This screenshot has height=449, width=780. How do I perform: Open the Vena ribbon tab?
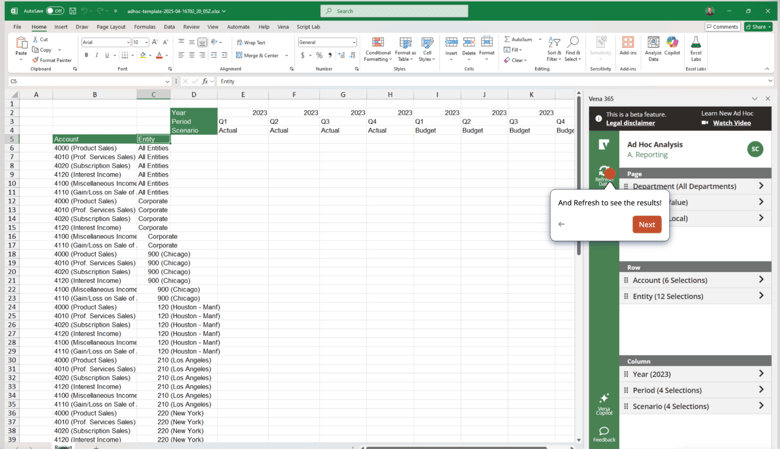coord(283,27)
